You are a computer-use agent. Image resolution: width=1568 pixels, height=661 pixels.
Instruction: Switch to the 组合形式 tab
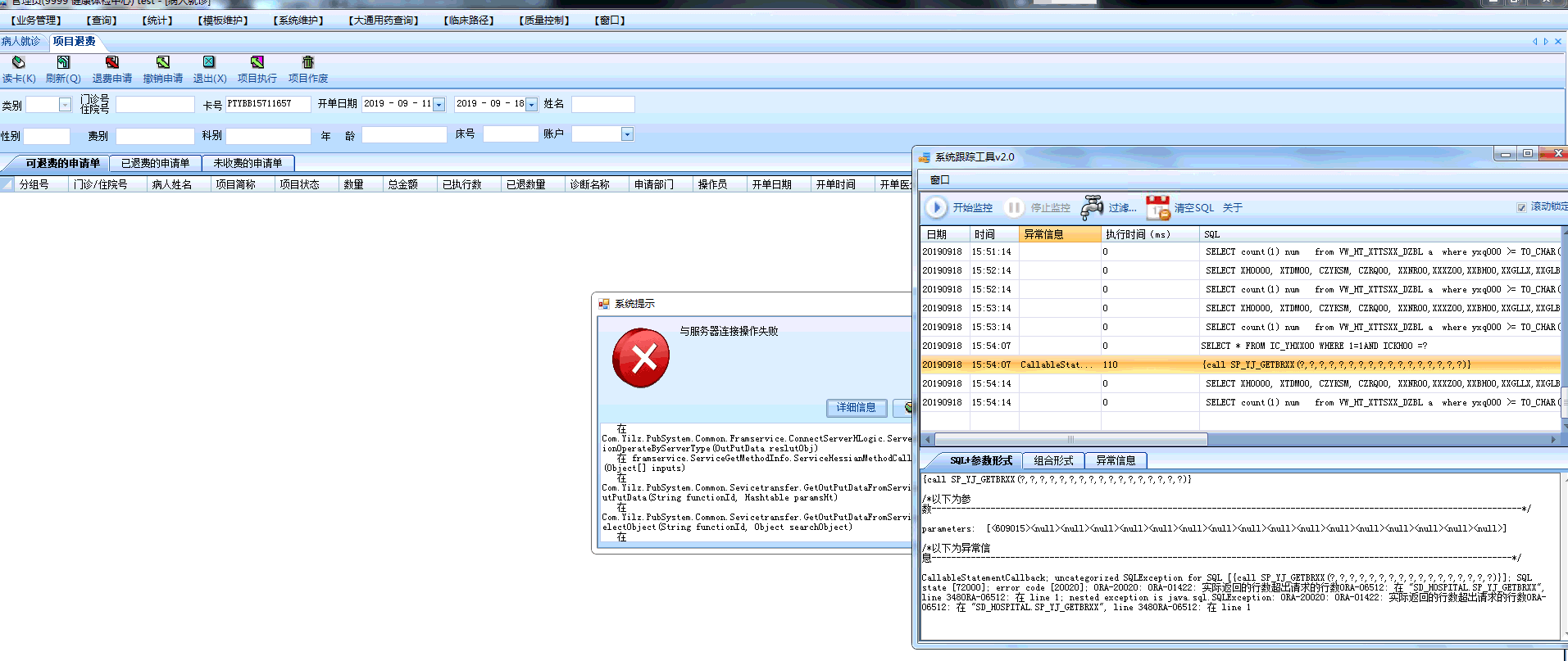(1053, 460)
